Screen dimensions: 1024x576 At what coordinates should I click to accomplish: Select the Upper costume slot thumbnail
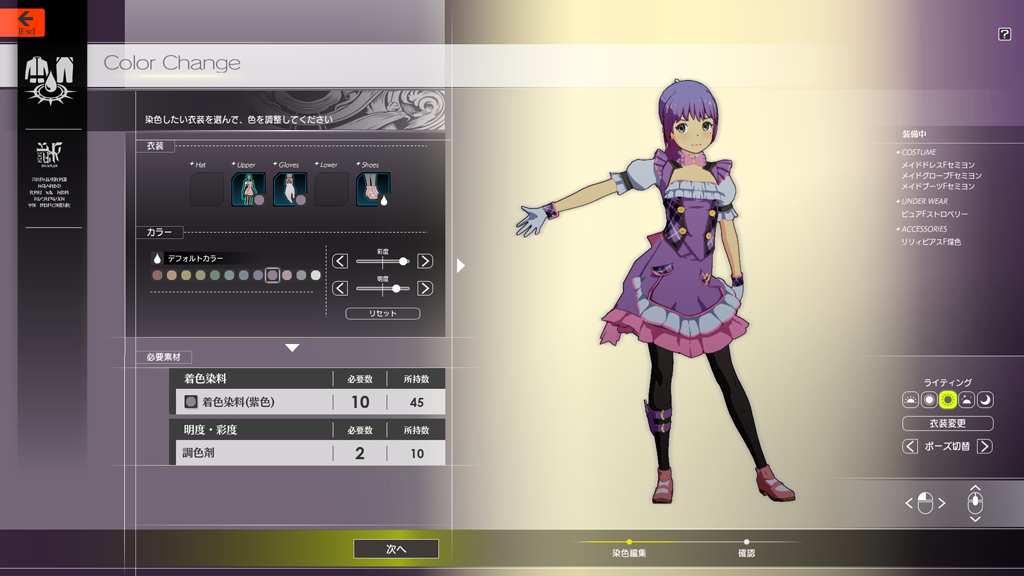pyautogui.click(x=248, y=189)
